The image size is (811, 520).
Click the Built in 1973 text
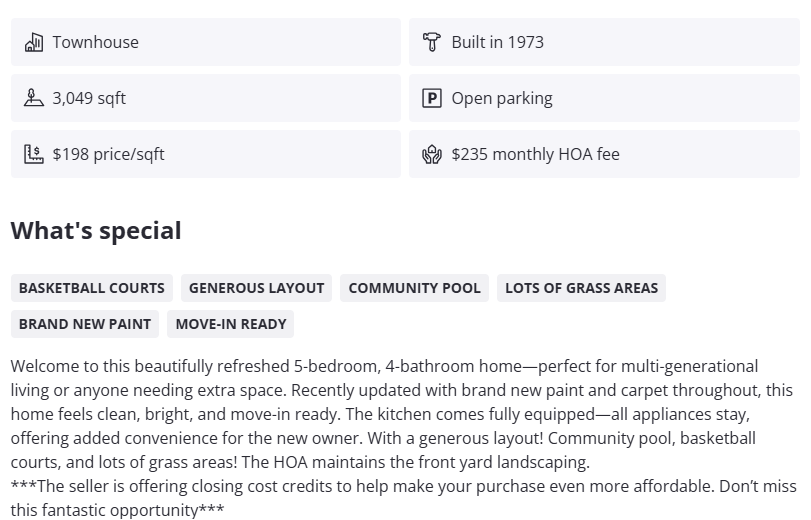(497, 42)
